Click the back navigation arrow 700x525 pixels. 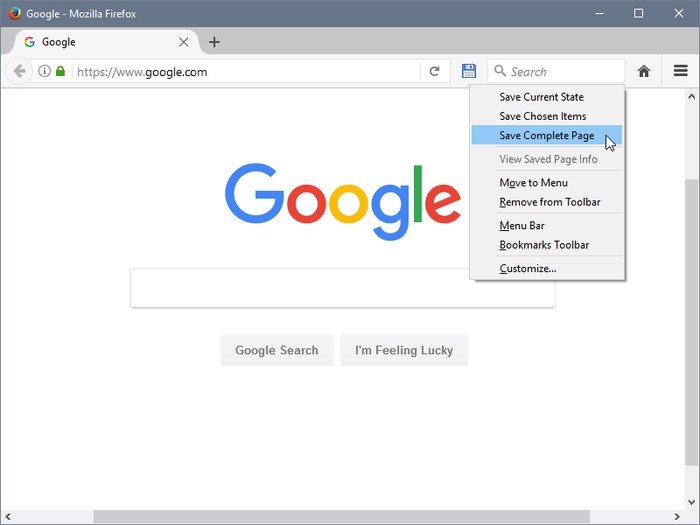coord(19,71)
